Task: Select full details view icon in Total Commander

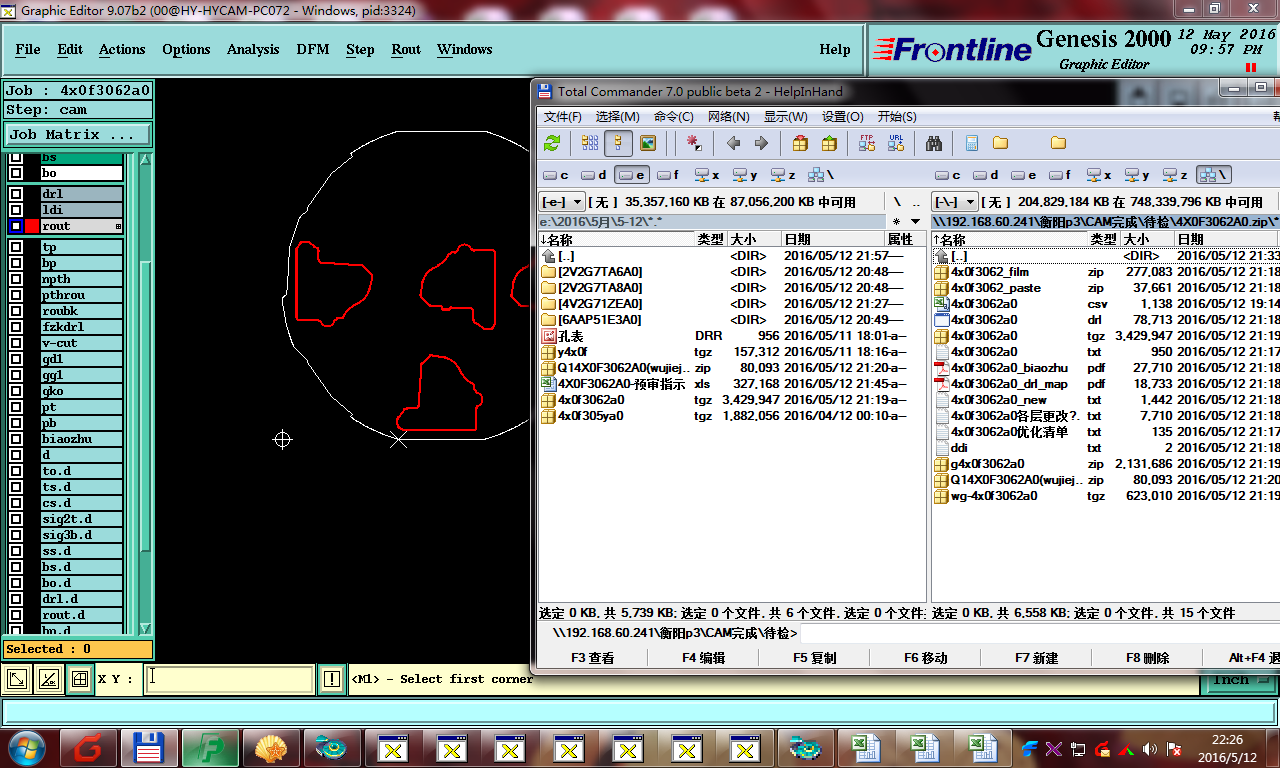Action: coord(618,143)
